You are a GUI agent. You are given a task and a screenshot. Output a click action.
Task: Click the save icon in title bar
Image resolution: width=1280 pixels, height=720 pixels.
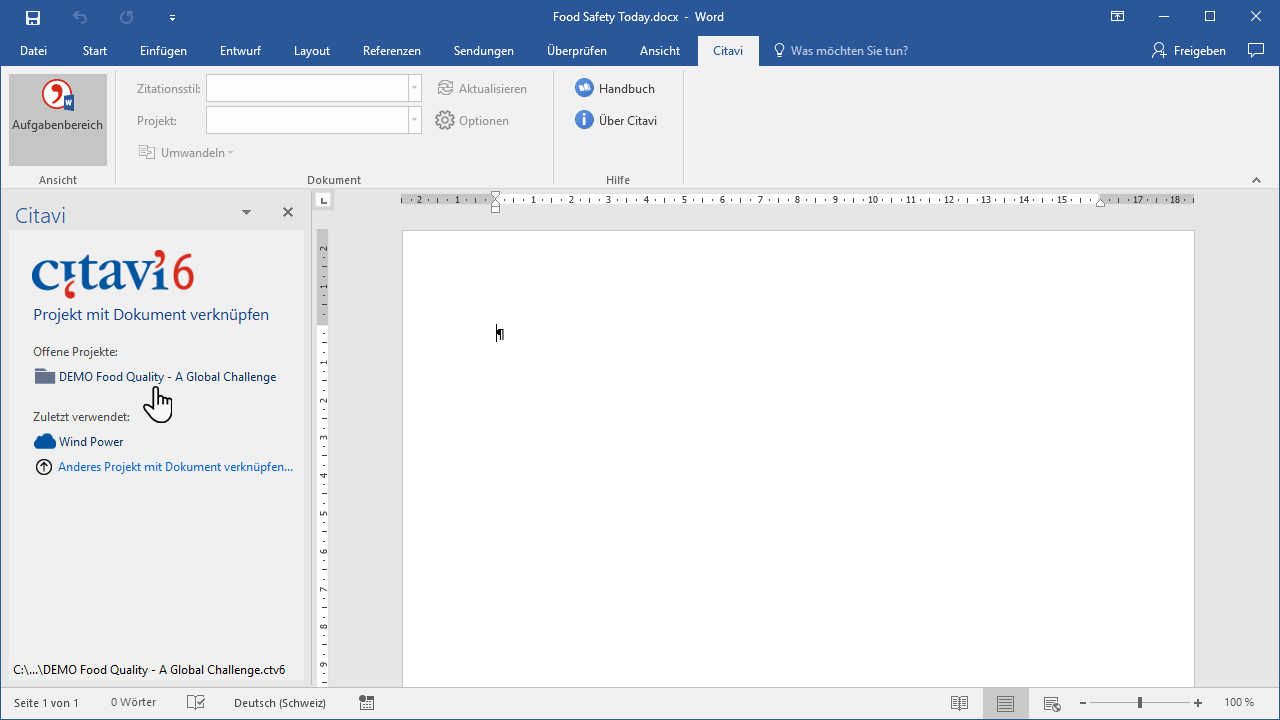point(33,17)
